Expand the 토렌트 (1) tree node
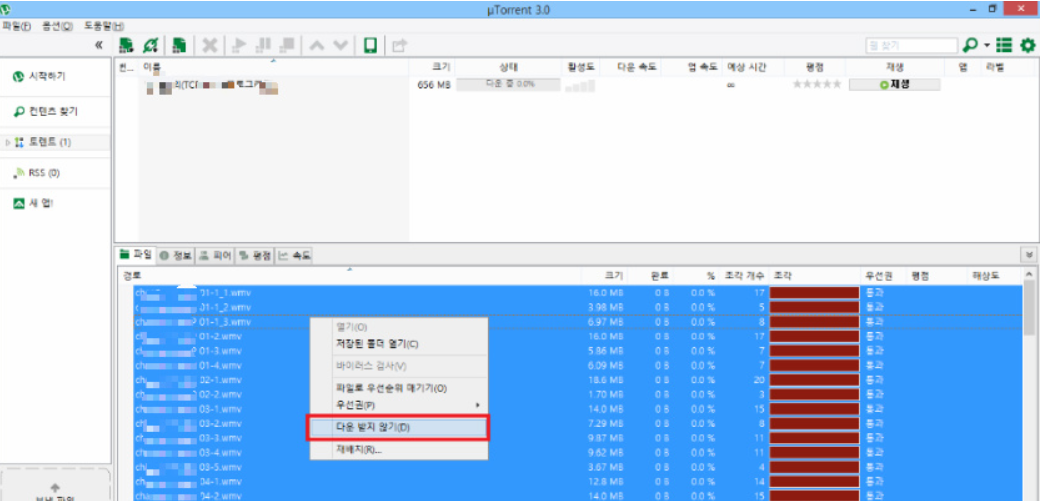This screenshot has height=501, width=1040. [8, 142]
